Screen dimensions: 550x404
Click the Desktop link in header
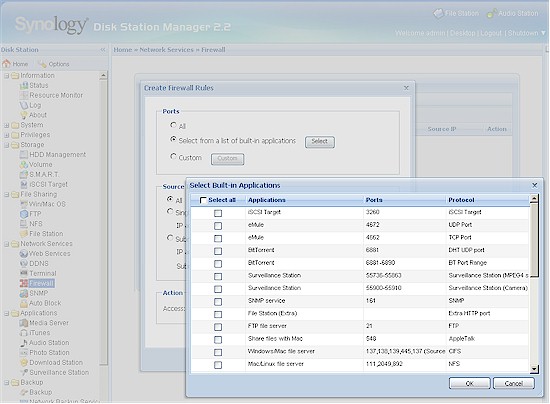(463, 33)
